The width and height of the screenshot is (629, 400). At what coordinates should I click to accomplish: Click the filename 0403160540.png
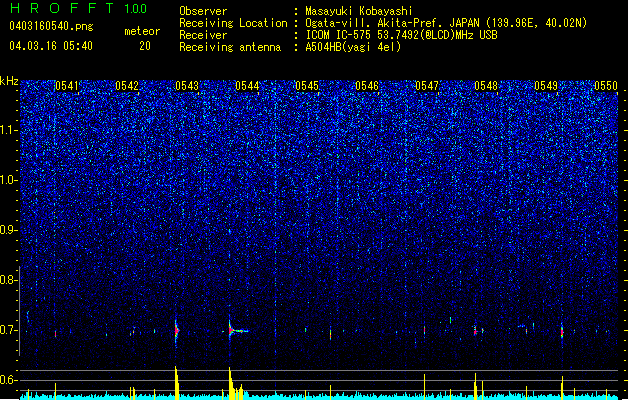pos(51,26)
